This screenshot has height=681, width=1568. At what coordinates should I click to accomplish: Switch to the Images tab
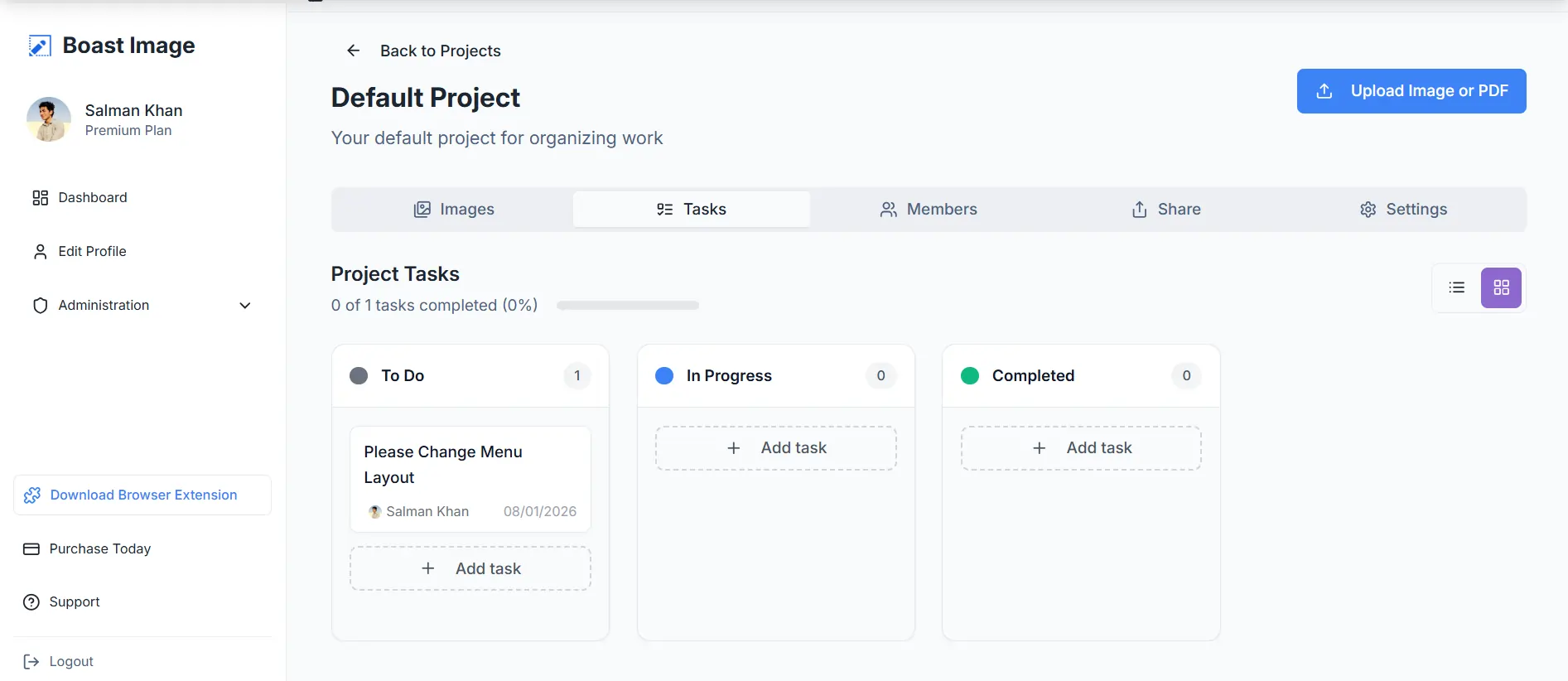tap(454, 210)
